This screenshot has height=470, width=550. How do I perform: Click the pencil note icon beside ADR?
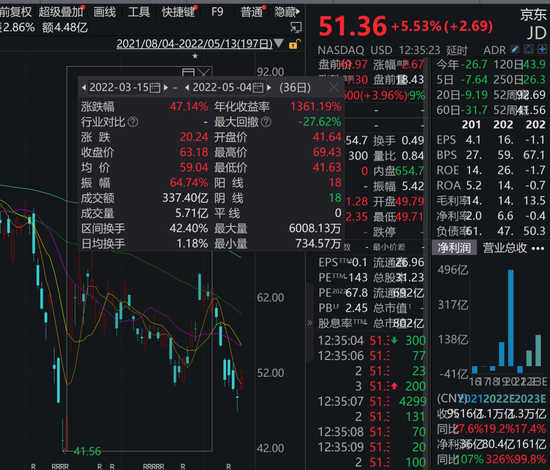[x=515, y=49]
